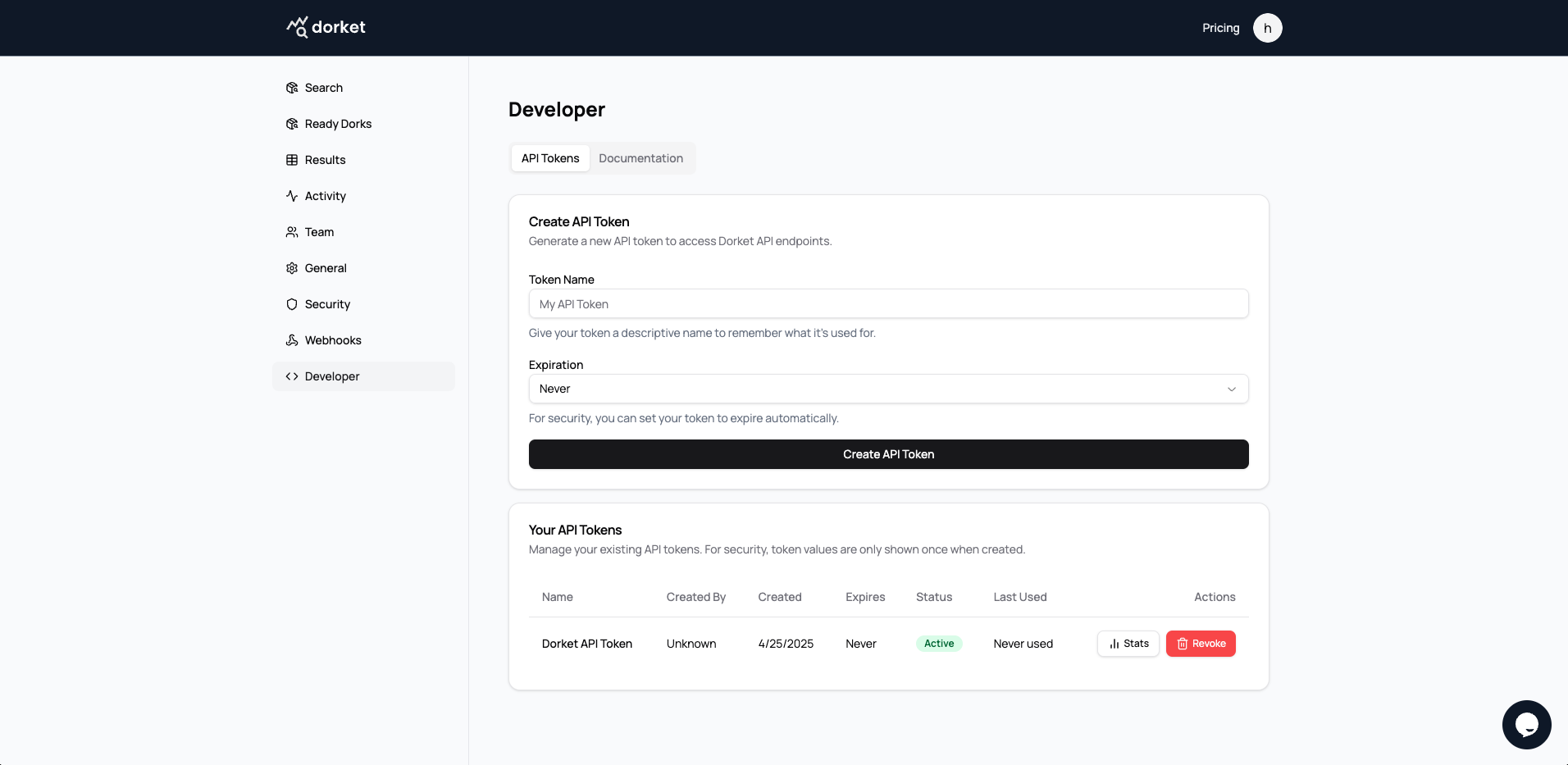Click the Actions column header
The width and height of the screenshot is (1568, 765).
click(x=1215, y=597)
